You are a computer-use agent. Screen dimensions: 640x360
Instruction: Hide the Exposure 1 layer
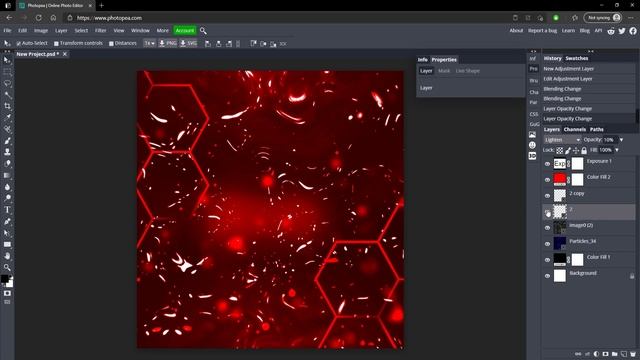click(x=547, y=164)
